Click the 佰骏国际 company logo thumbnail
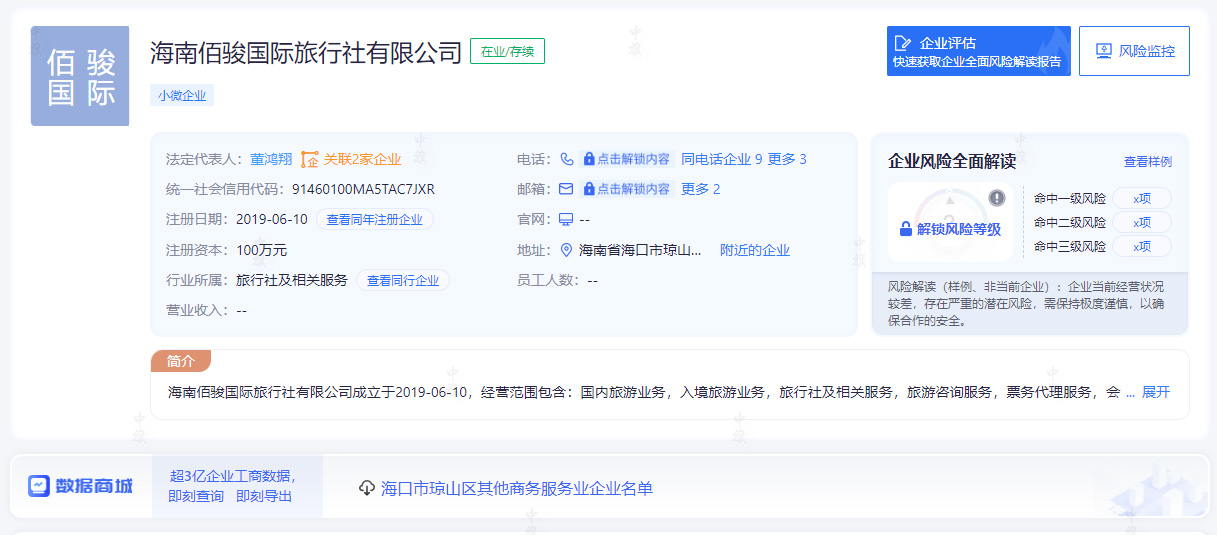The width and height of the screenshot is (1217, 535). 80,76
